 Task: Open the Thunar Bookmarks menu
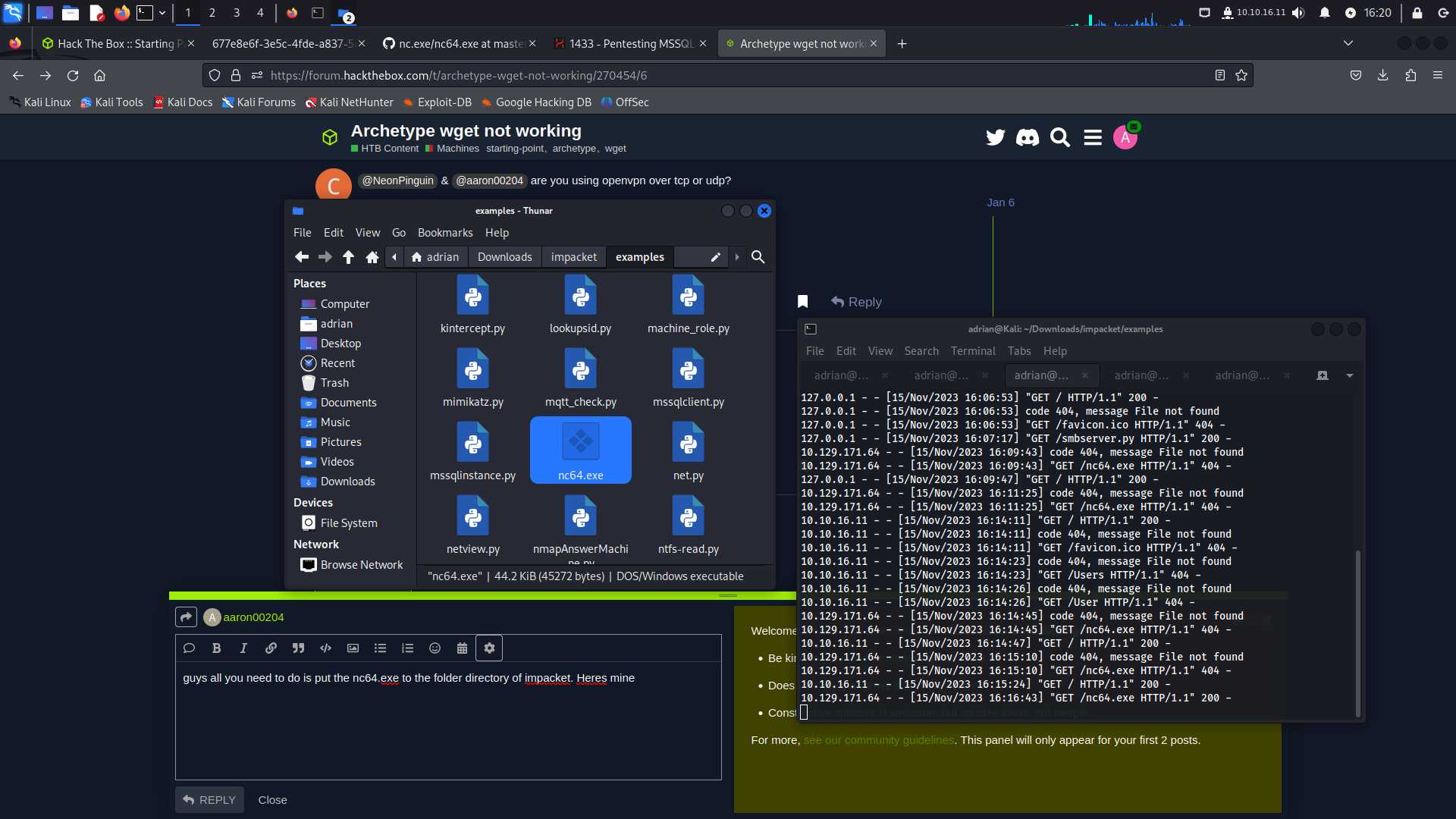(x=445, y=233)
